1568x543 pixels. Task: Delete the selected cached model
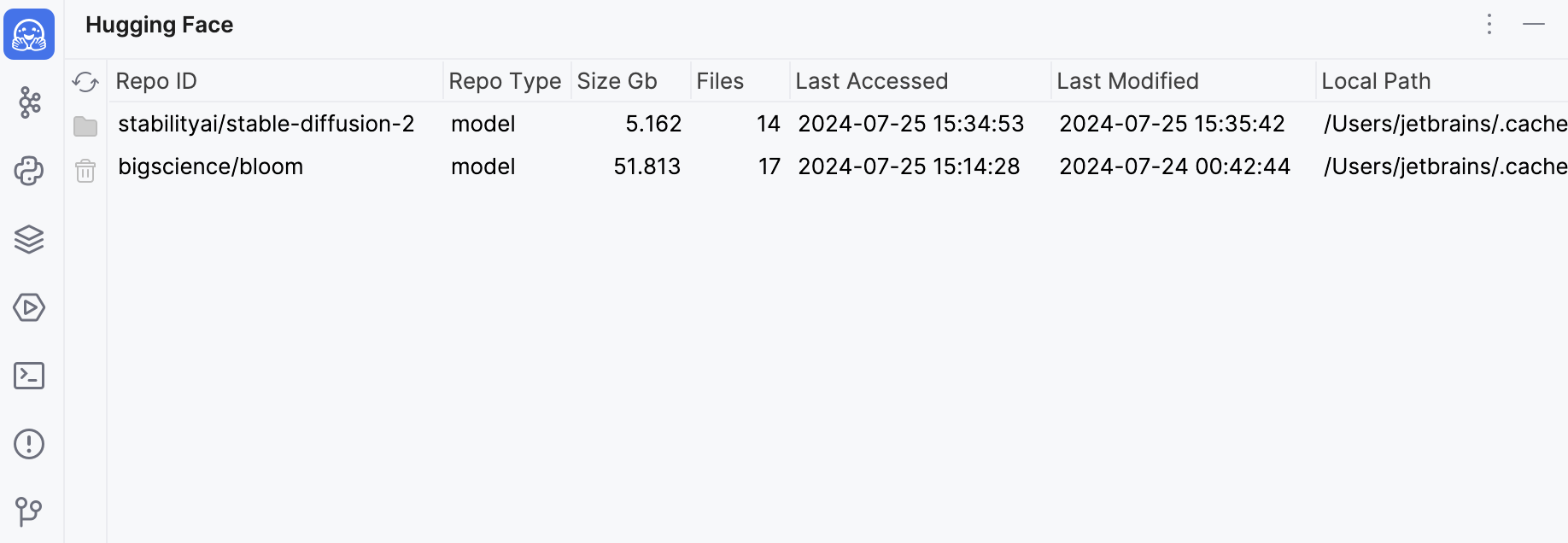[x=85, y=170]
